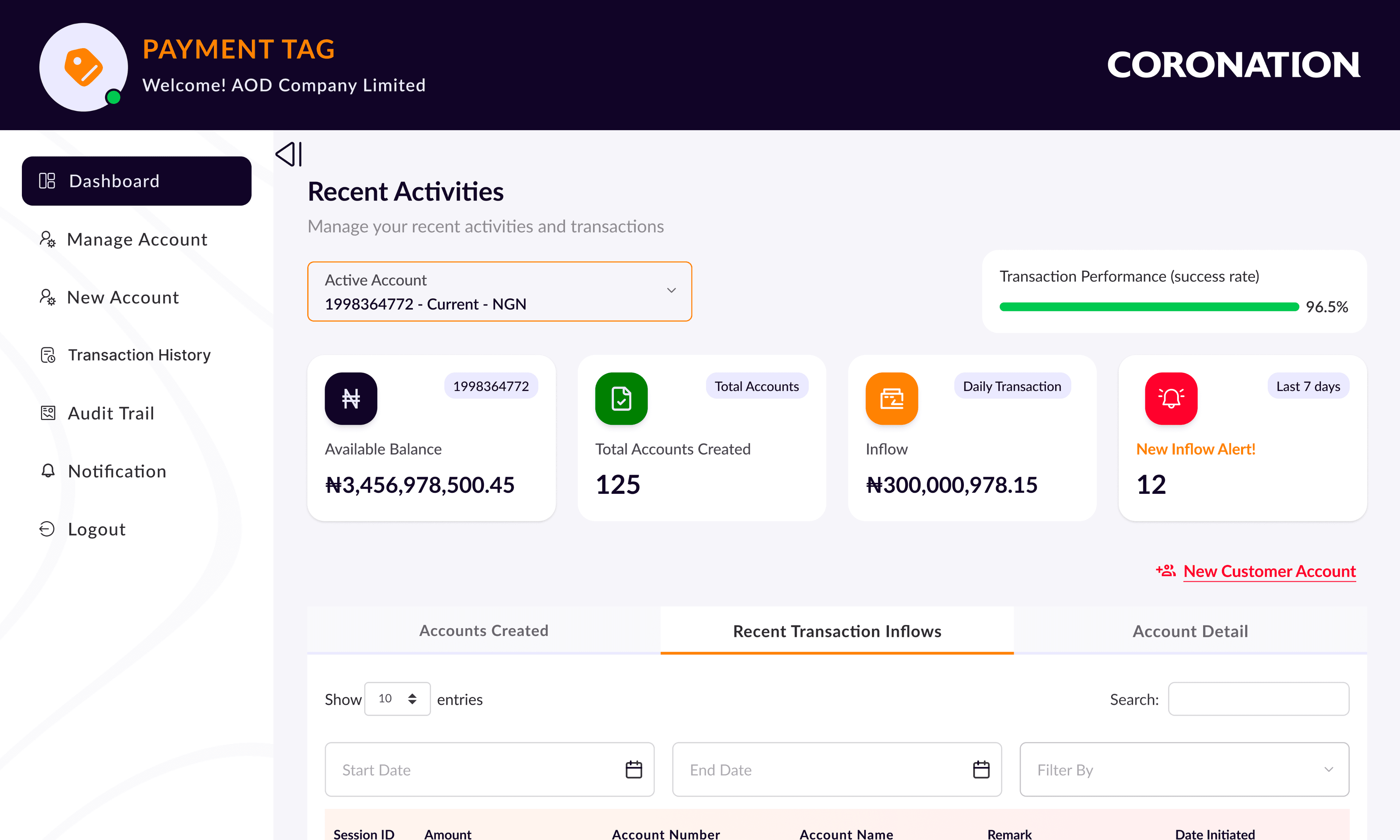This screenshot has width=1400, height=840.
Task: Switch to the Accounts Created tab
Action: [x=483, y=631]
